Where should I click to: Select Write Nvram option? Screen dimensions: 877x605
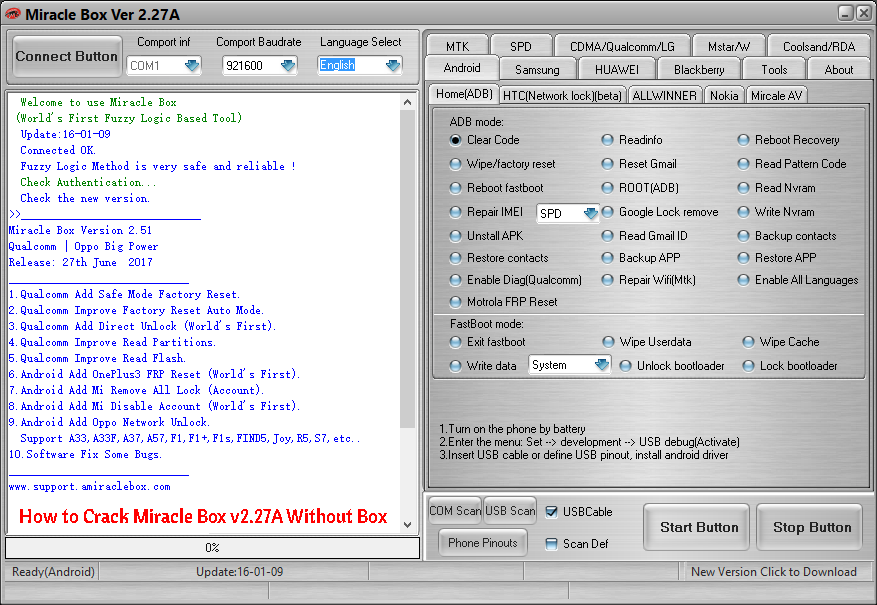[743, 212]
